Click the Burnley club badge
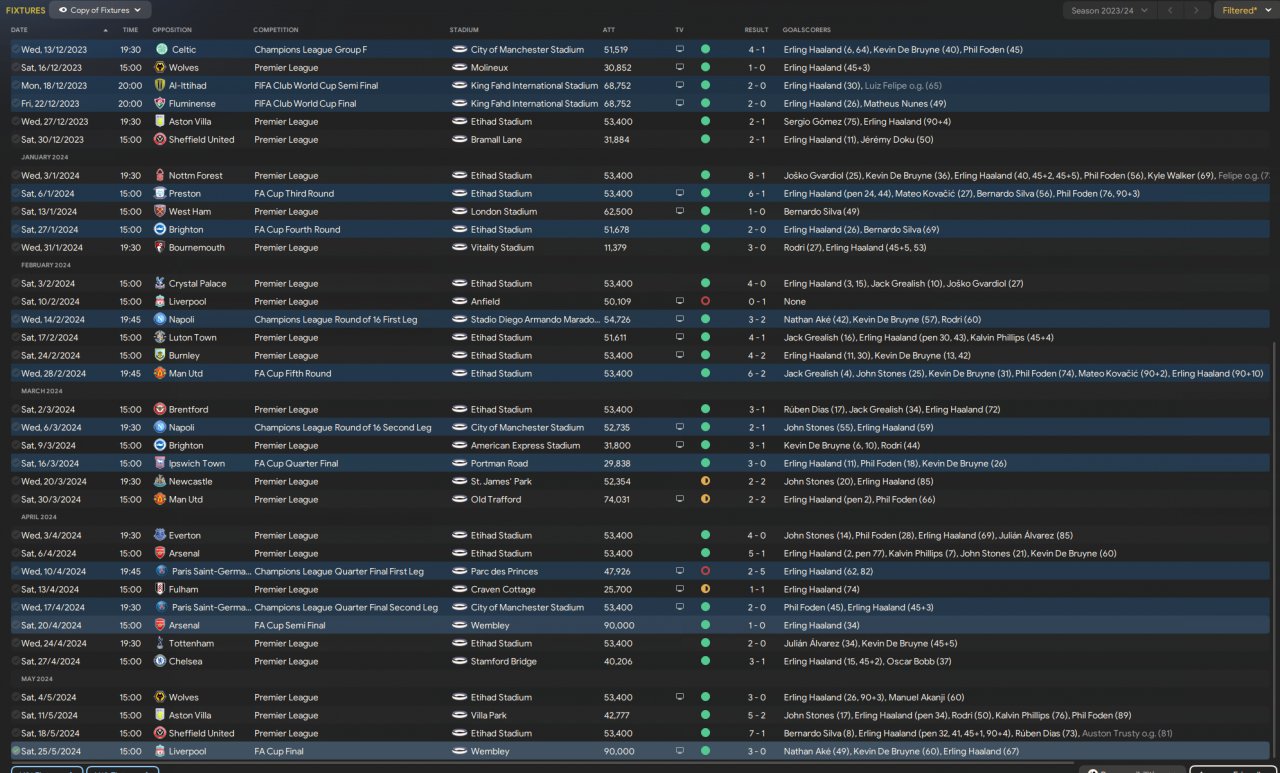The height and width of the screenshot is (773, 1280). pos(160,355)
